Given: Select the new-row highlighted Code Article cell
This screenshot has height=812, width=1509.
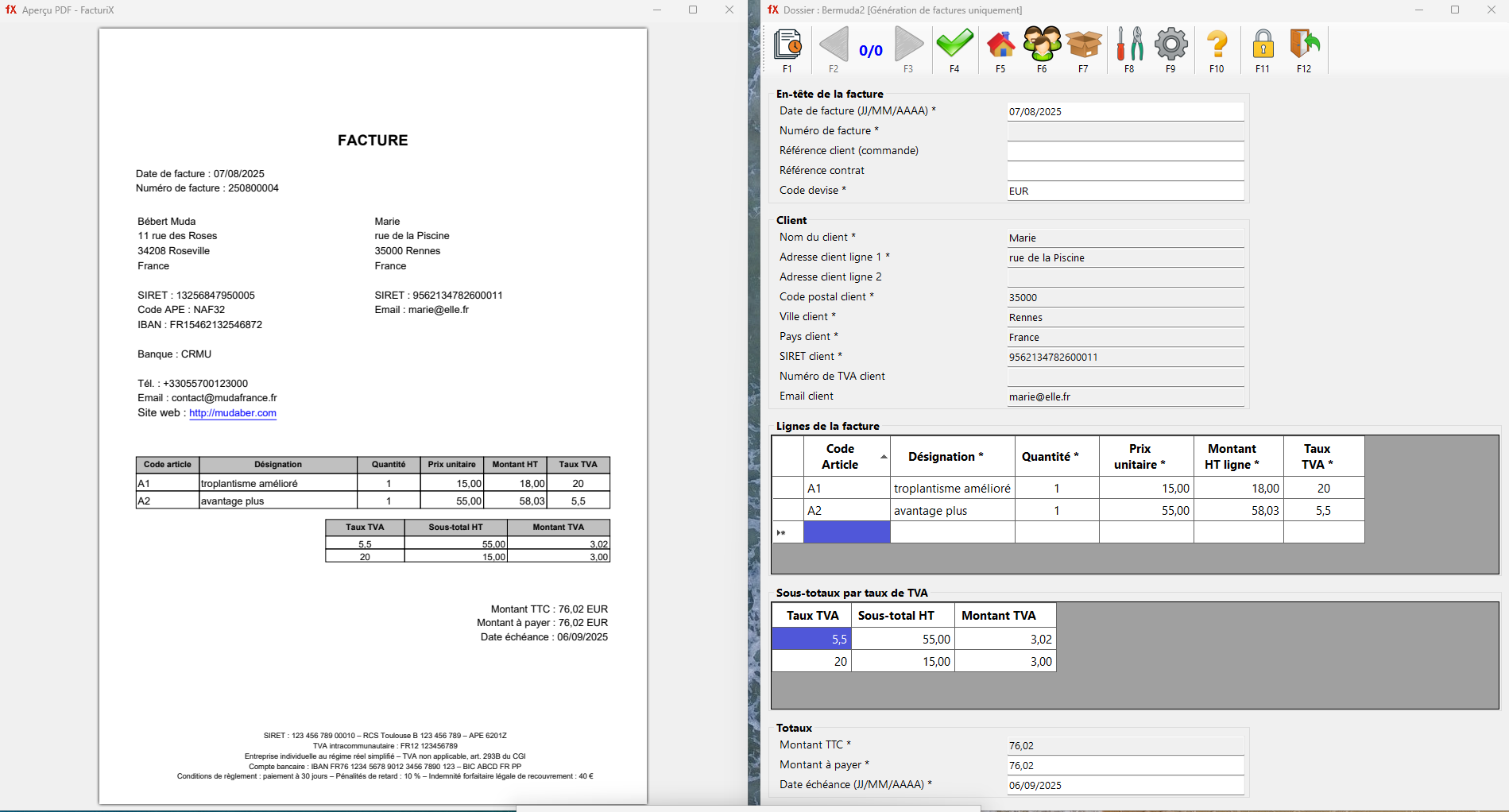Looking at the screenshot, I should coord(846,532).
